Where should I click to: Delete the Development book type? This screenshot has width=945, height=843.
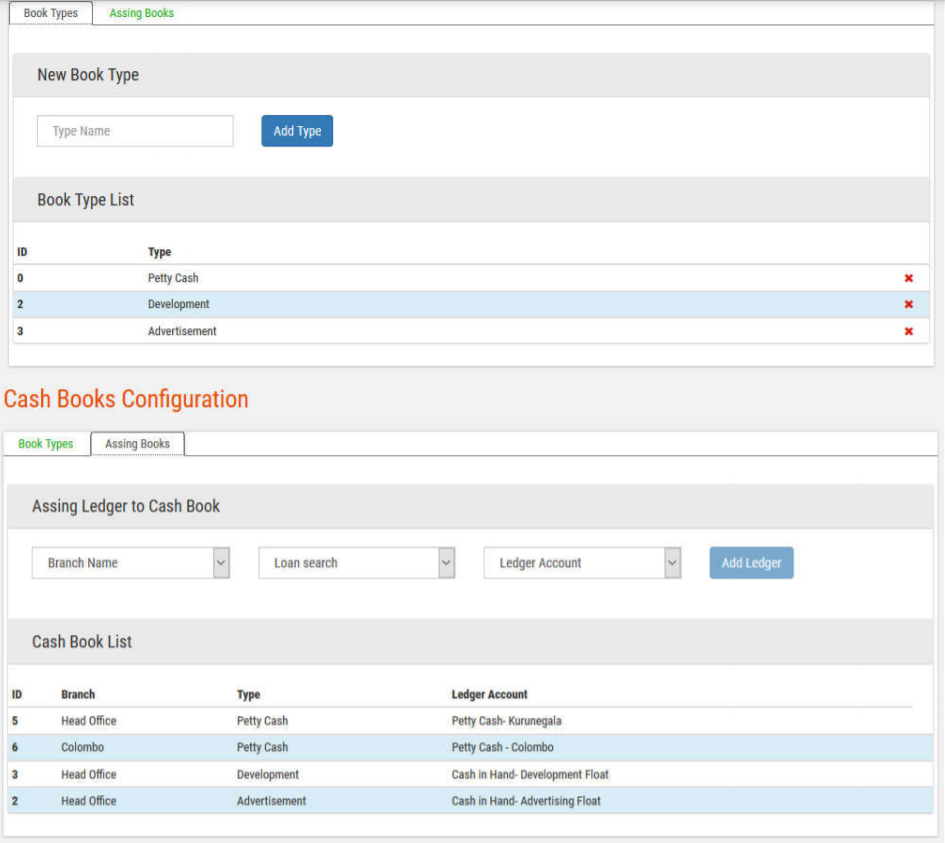tap(908, 304)
